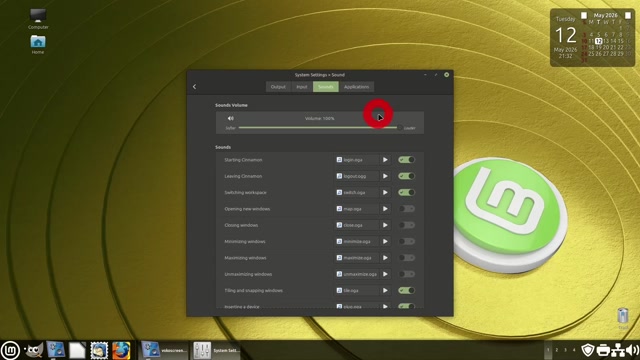Choose sound file unmaximize.oga
This screenshot has height=360, width=640.
point(357,274)
